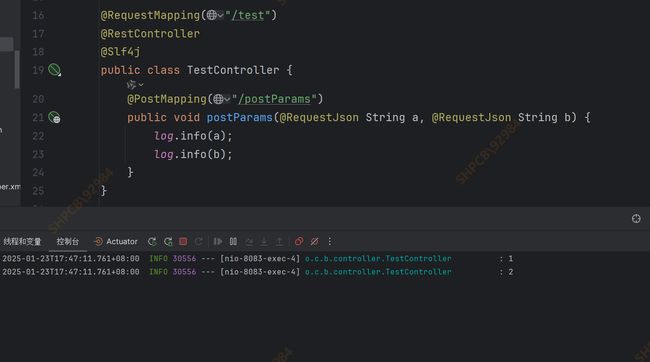This screenshot has width=650, height=362.
Task: Stop the running application with red square
Action: 183,241
